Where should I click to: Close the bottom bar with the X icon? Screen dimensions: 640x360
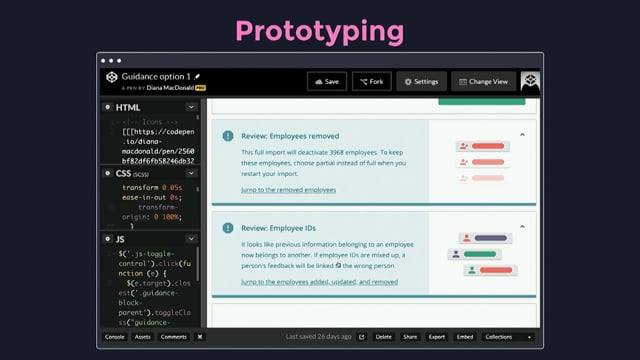click(200, 337)
